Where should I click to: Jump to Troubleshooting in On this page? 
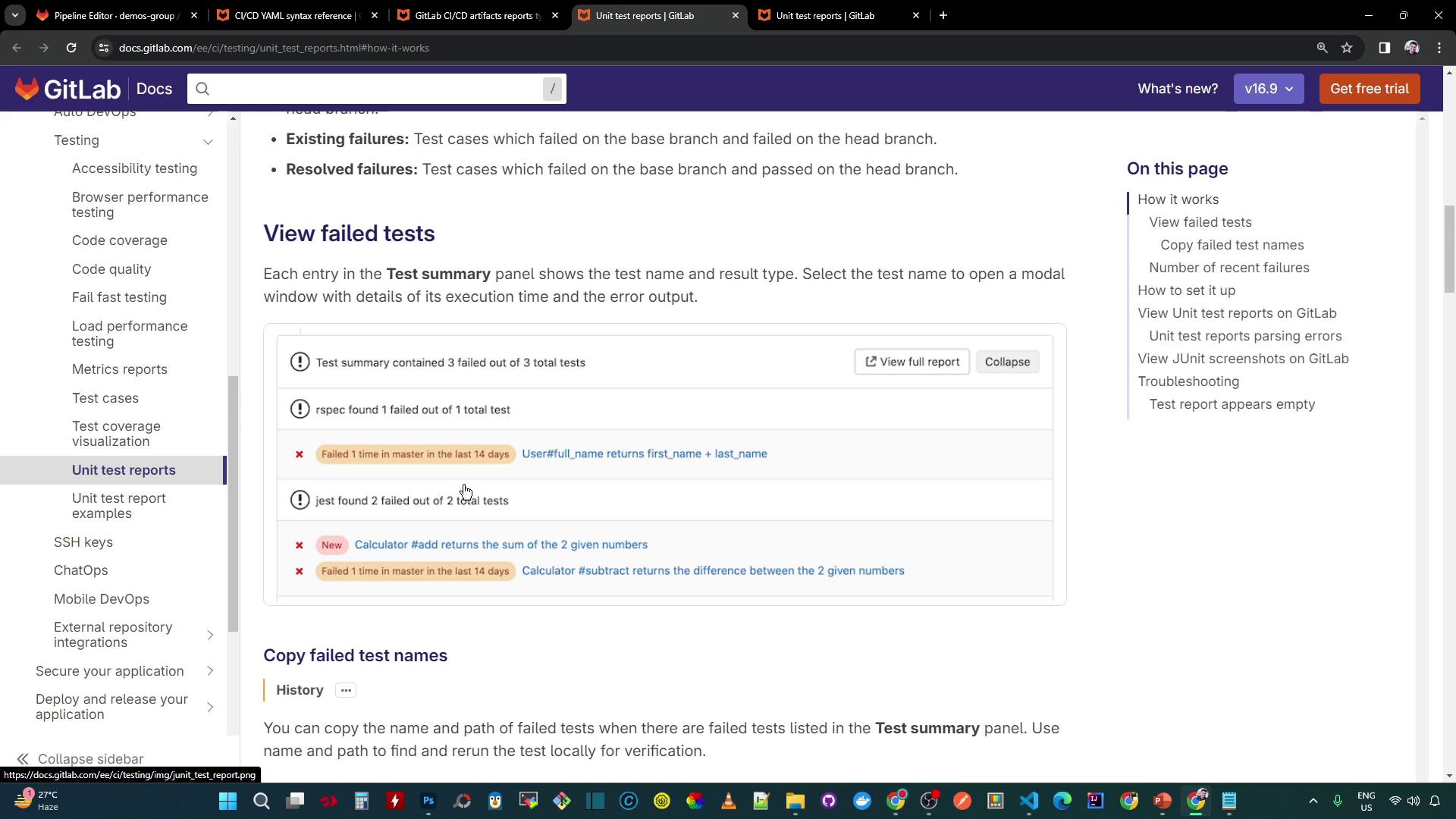tap(1188, 381)
